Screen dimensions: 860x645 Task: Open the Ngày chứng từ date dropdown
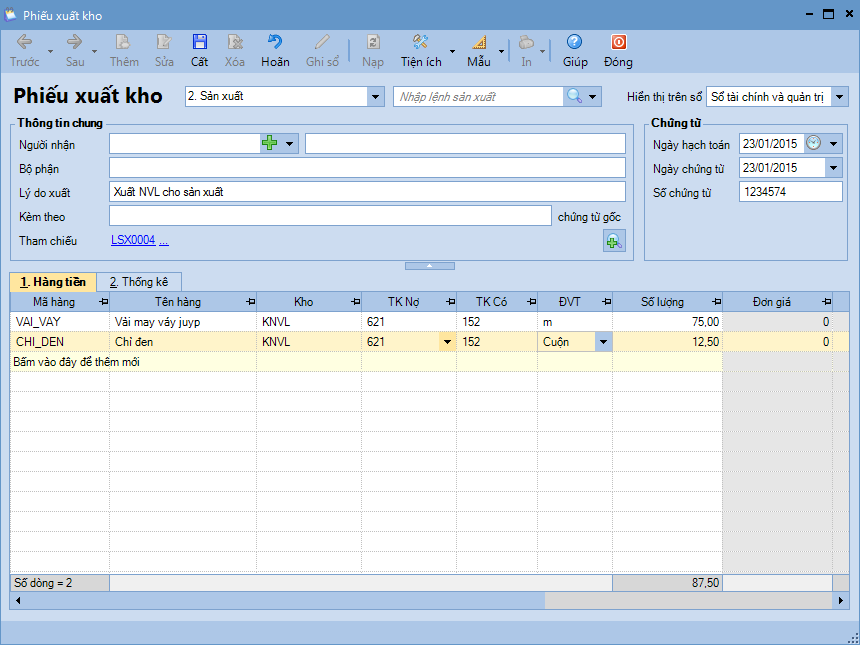pyautogui.click(x=834, y=168)
